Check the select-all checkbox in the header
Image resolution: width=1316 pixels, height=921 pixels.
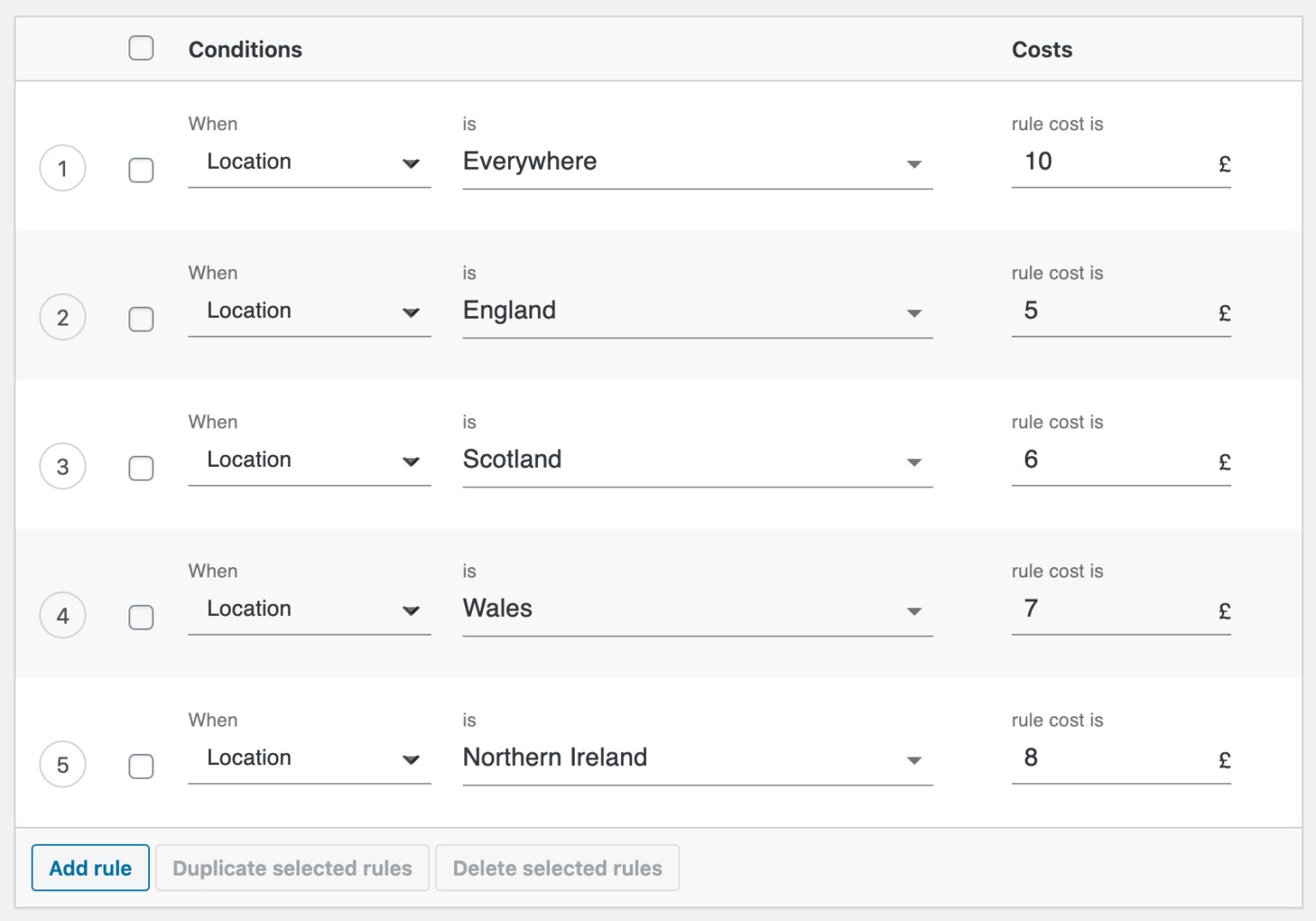pyautogui.click(x=141, y=49)
